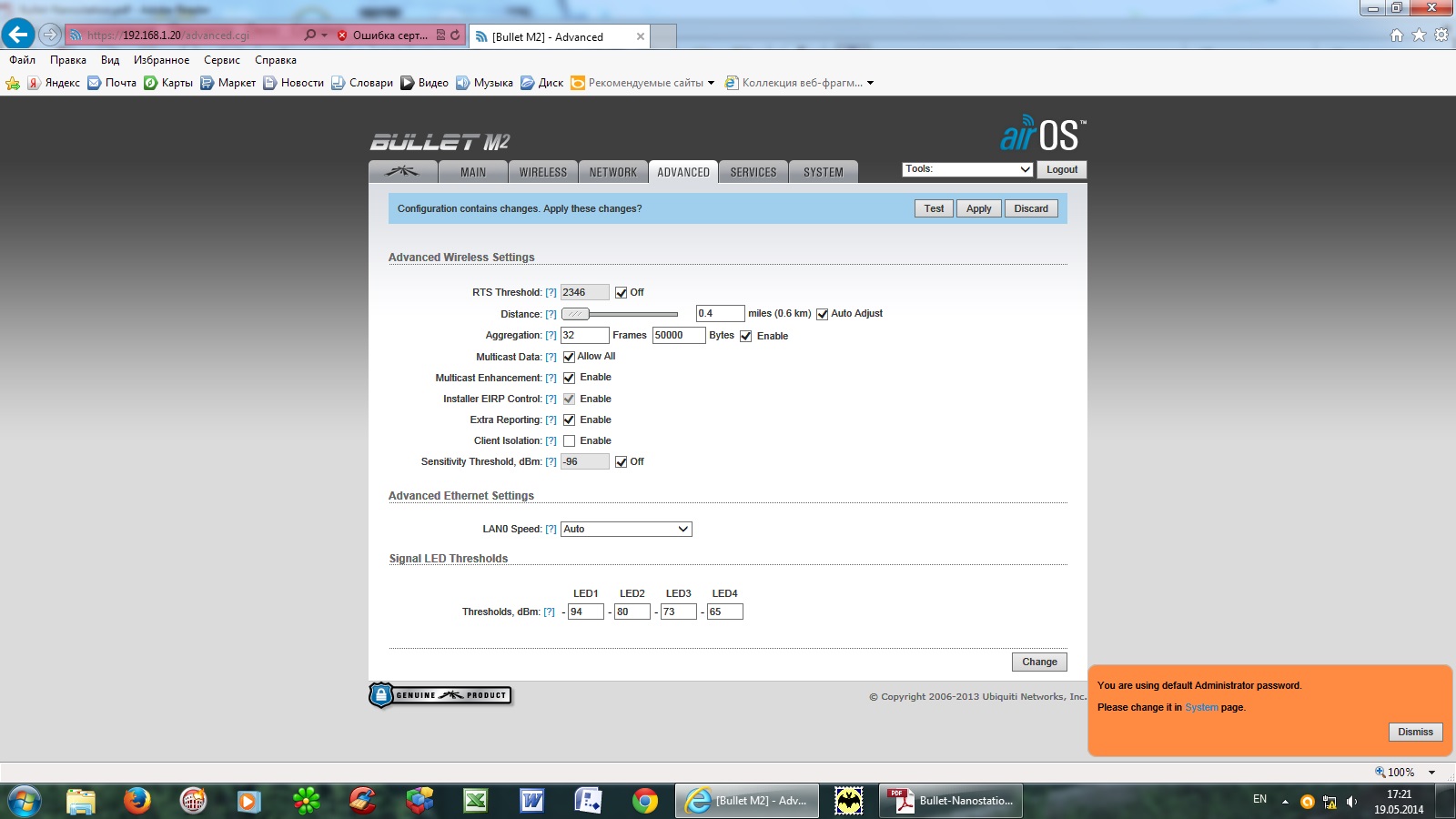This screenshot has height=819, width=1456.
Task: Click the Genuine Product badge
Action: click(440, 695)
